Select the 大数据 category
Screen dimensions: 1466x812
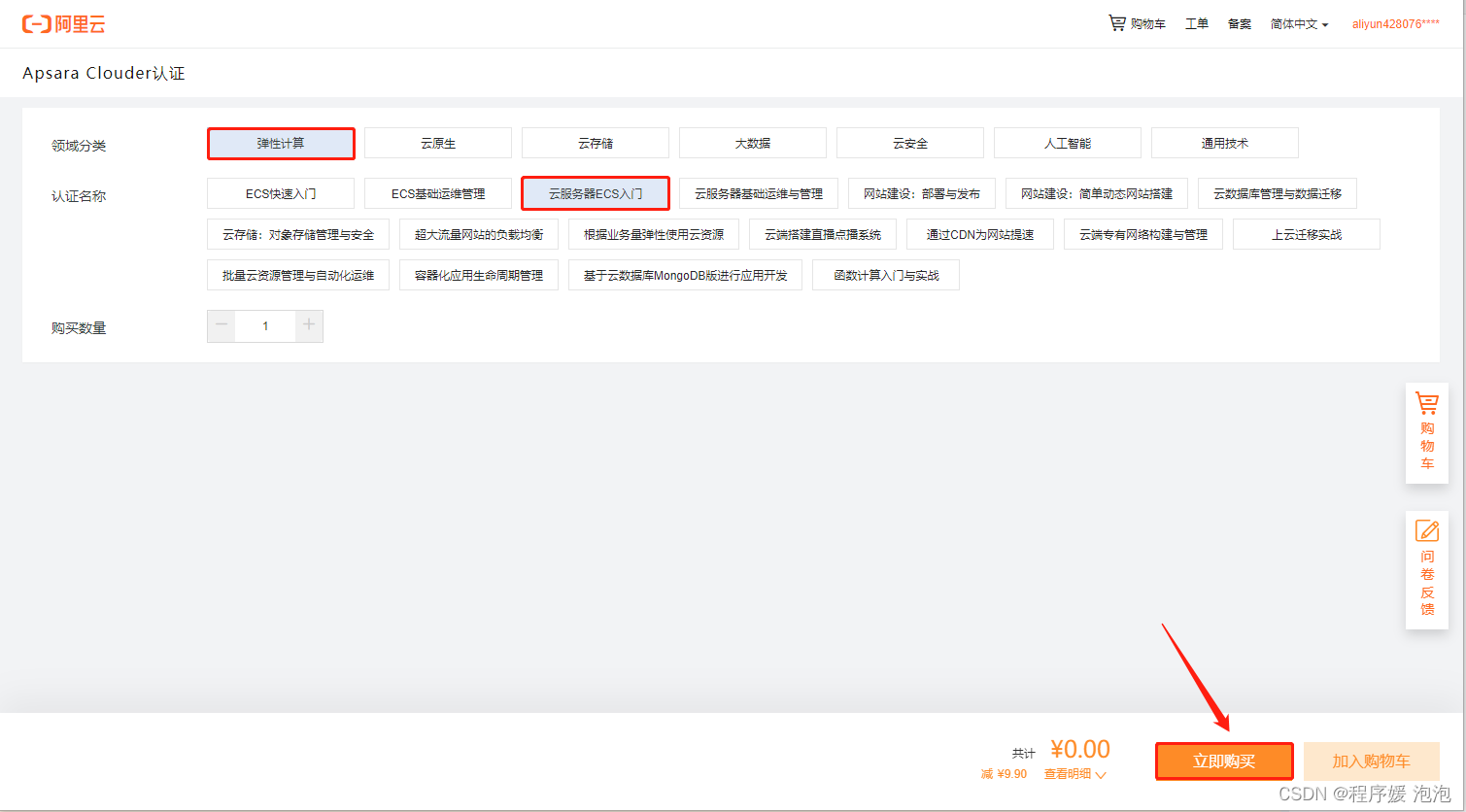pos(753,144)
